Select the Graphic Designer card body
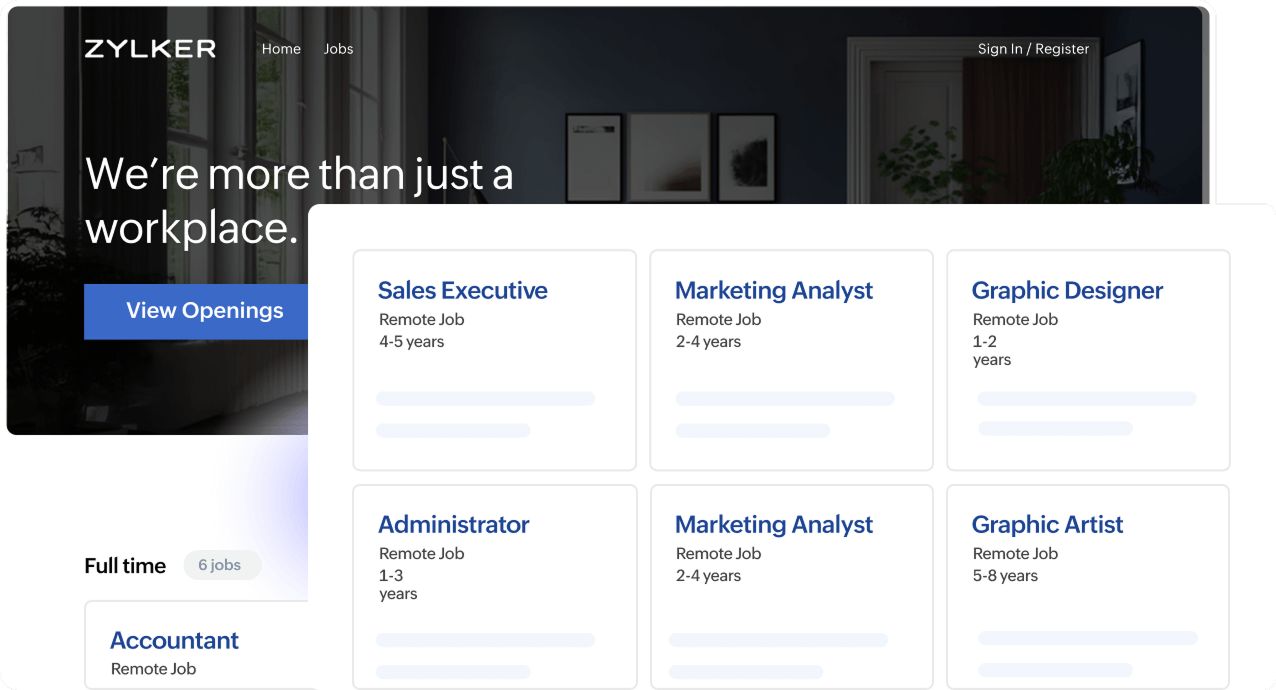Viewport: 1276px width, 690px height. 1087,360
